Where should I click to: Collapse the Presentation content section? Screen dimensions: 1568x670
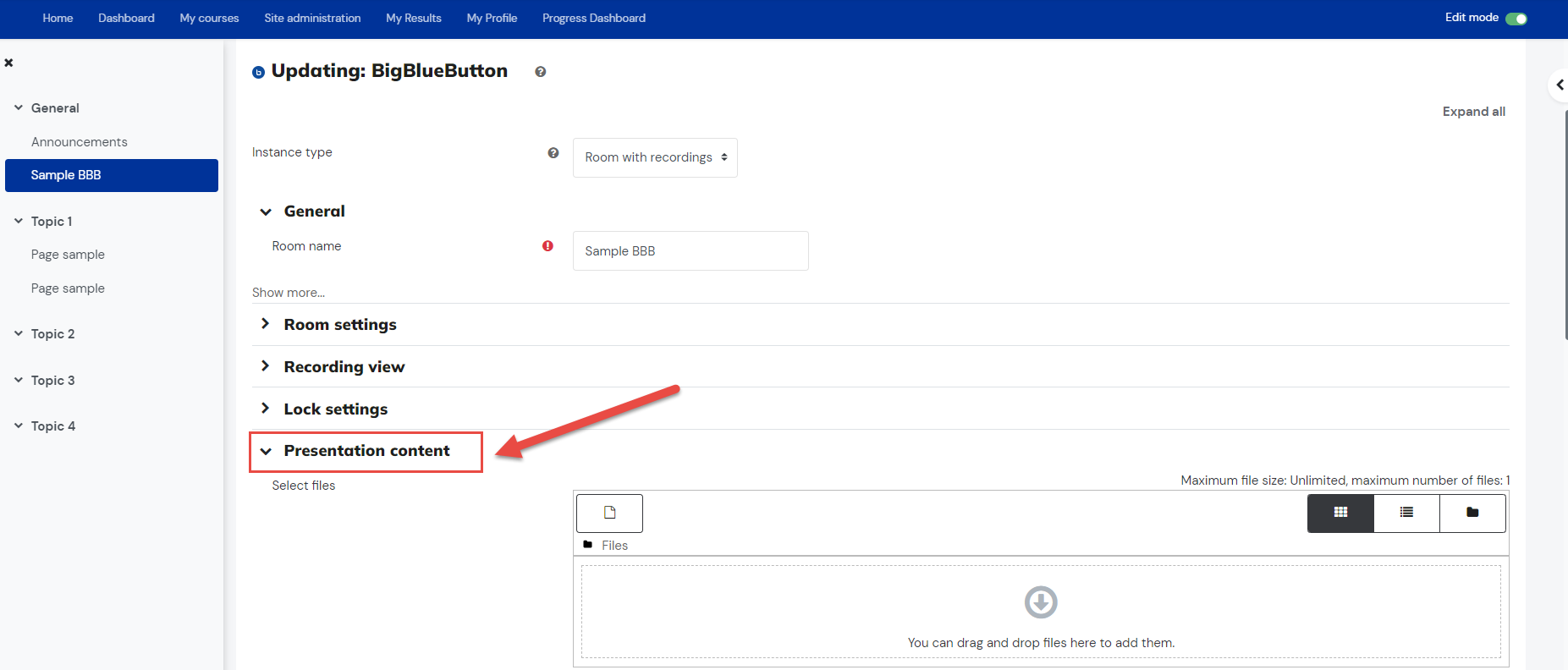click(266, 452)
